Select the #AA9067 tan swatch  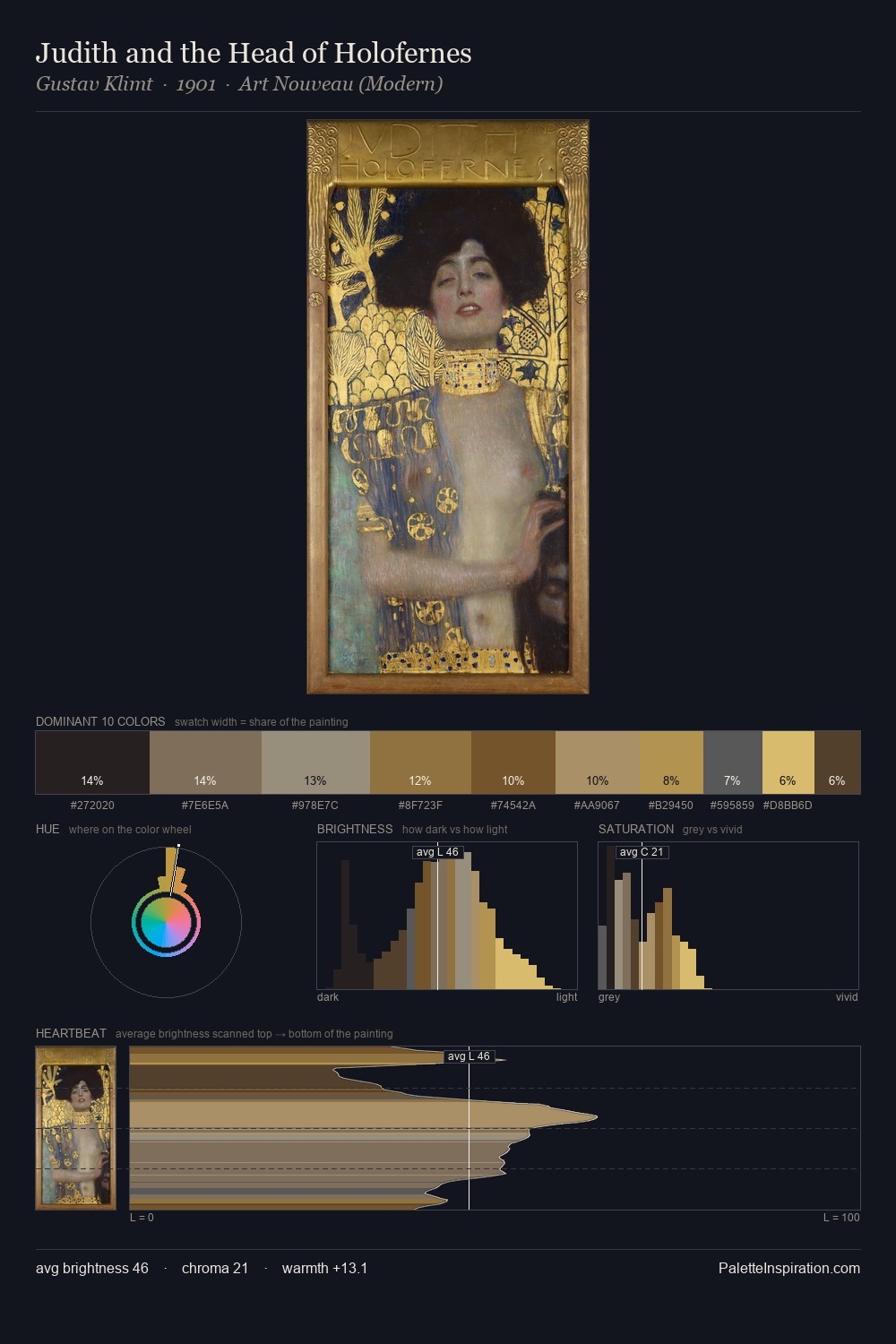pos(598,762)
